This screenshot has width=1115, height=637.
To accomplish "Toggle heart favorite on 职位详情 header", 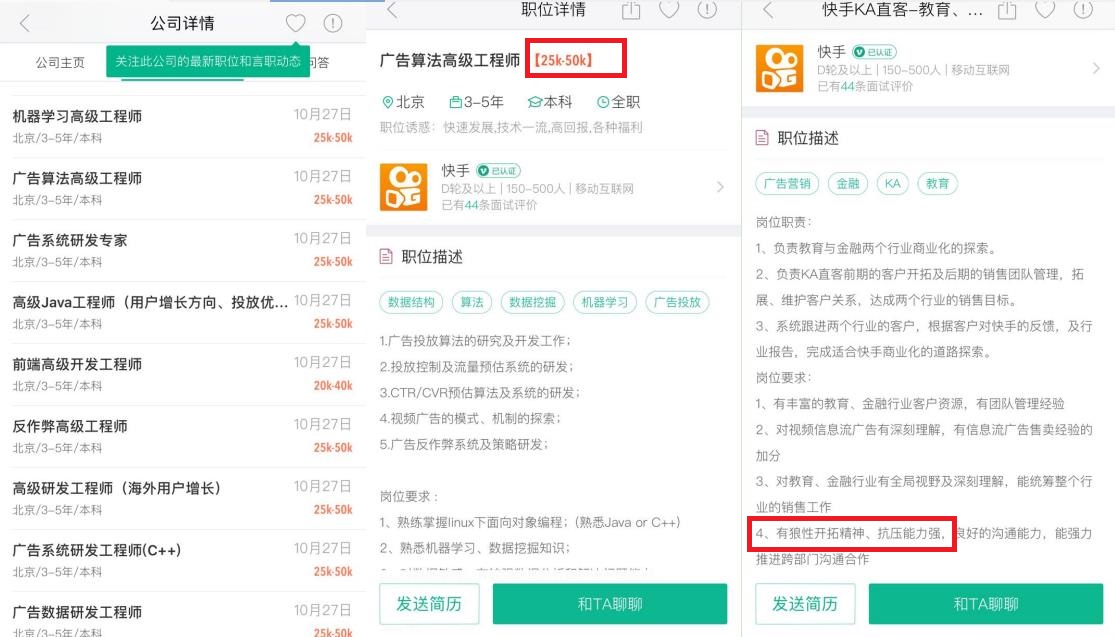I will pyautogui.click(x=669, y=10).
